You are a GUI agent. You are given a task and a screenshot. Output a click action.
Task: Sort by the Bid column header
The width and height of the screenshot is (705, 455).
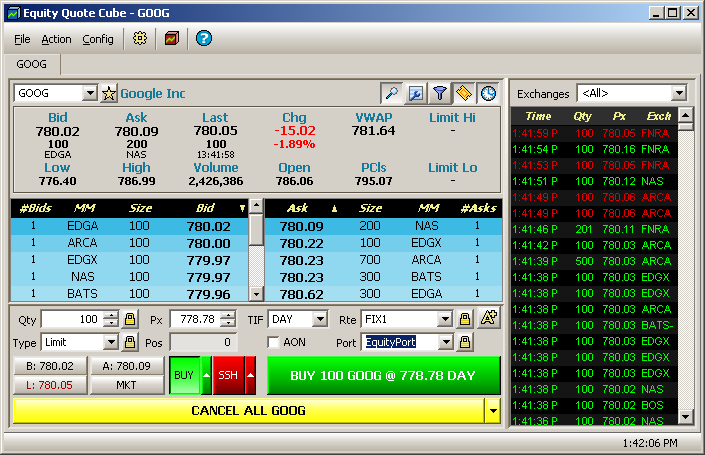click(x=205, y=208)
